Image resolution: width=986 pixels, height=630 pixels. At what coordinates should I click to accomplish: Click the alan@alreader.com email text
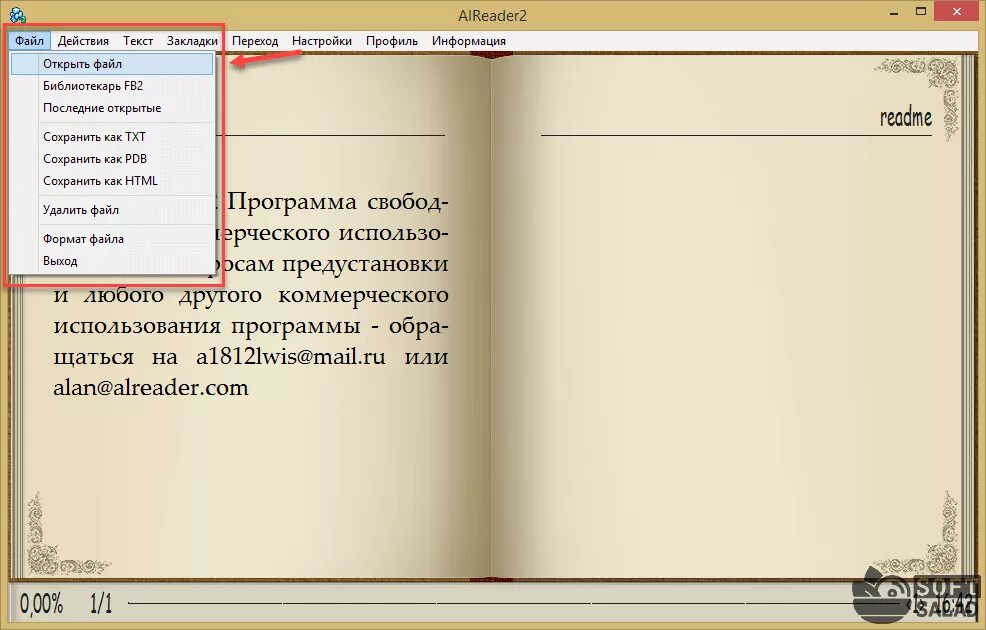tap(151, 387)
